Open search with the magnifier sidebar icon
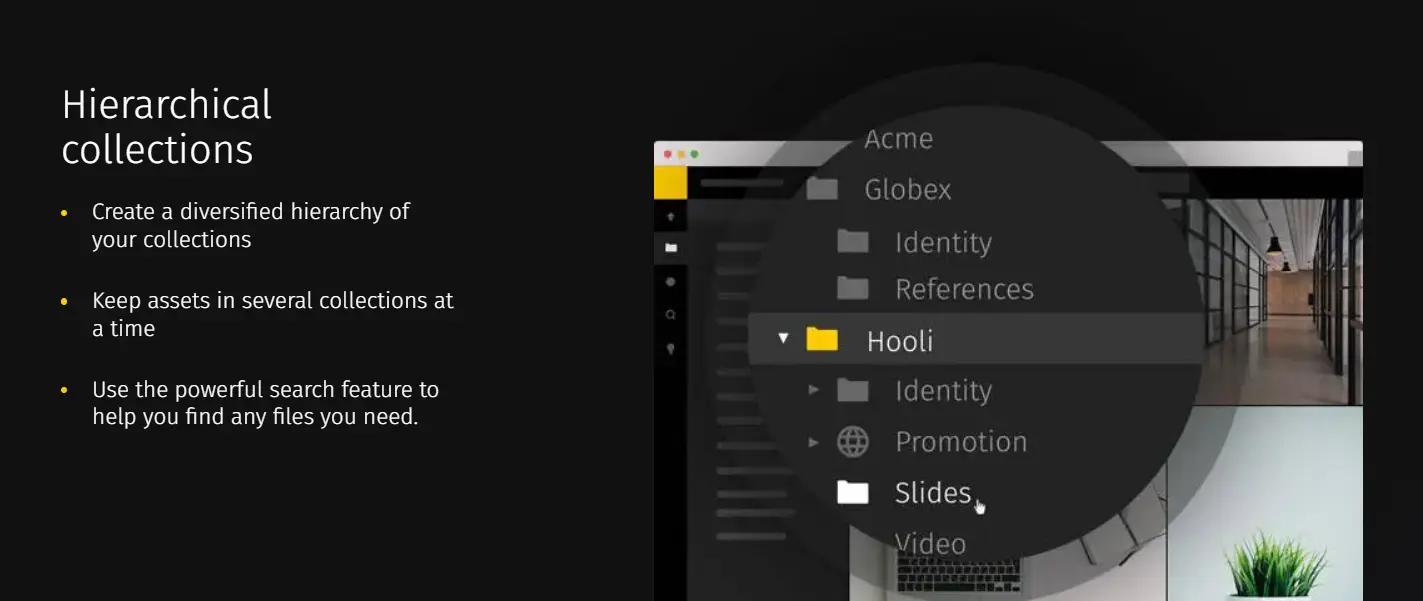 pos(671,314)
